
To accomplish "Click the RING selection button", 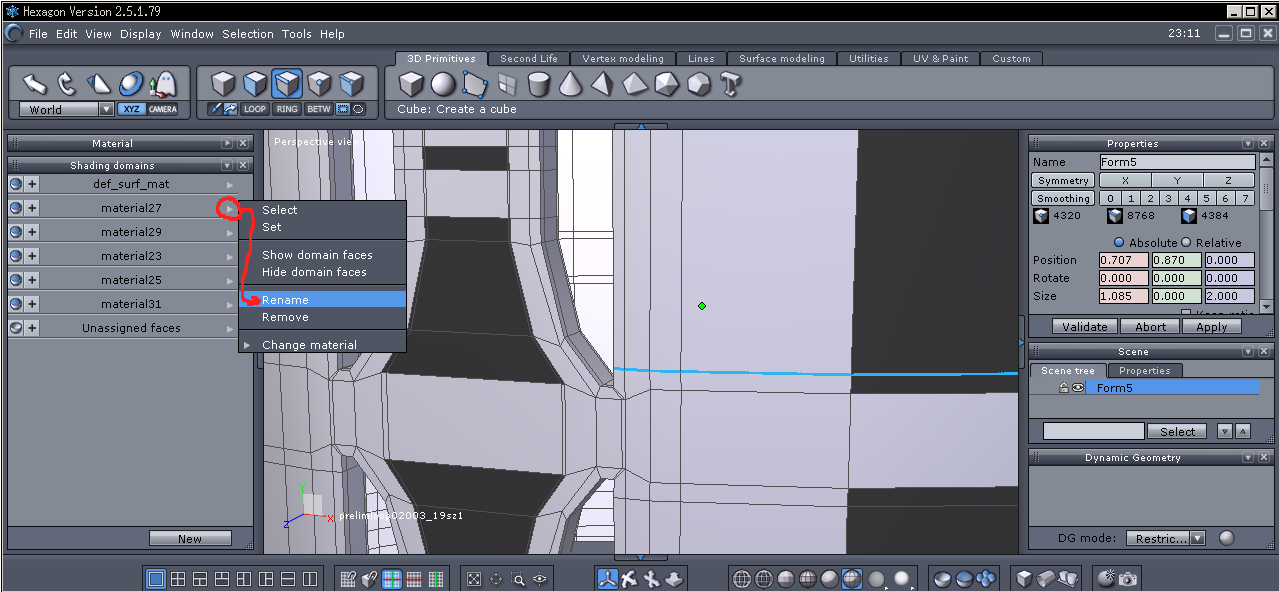I will coord(287,109).
